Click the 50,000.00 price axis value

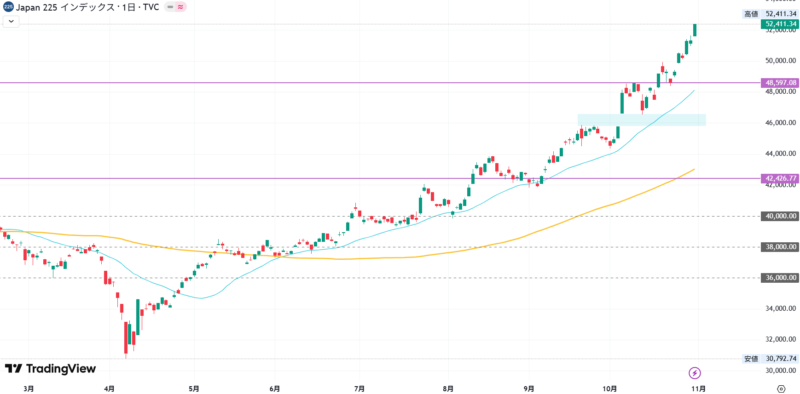[781, 61]
